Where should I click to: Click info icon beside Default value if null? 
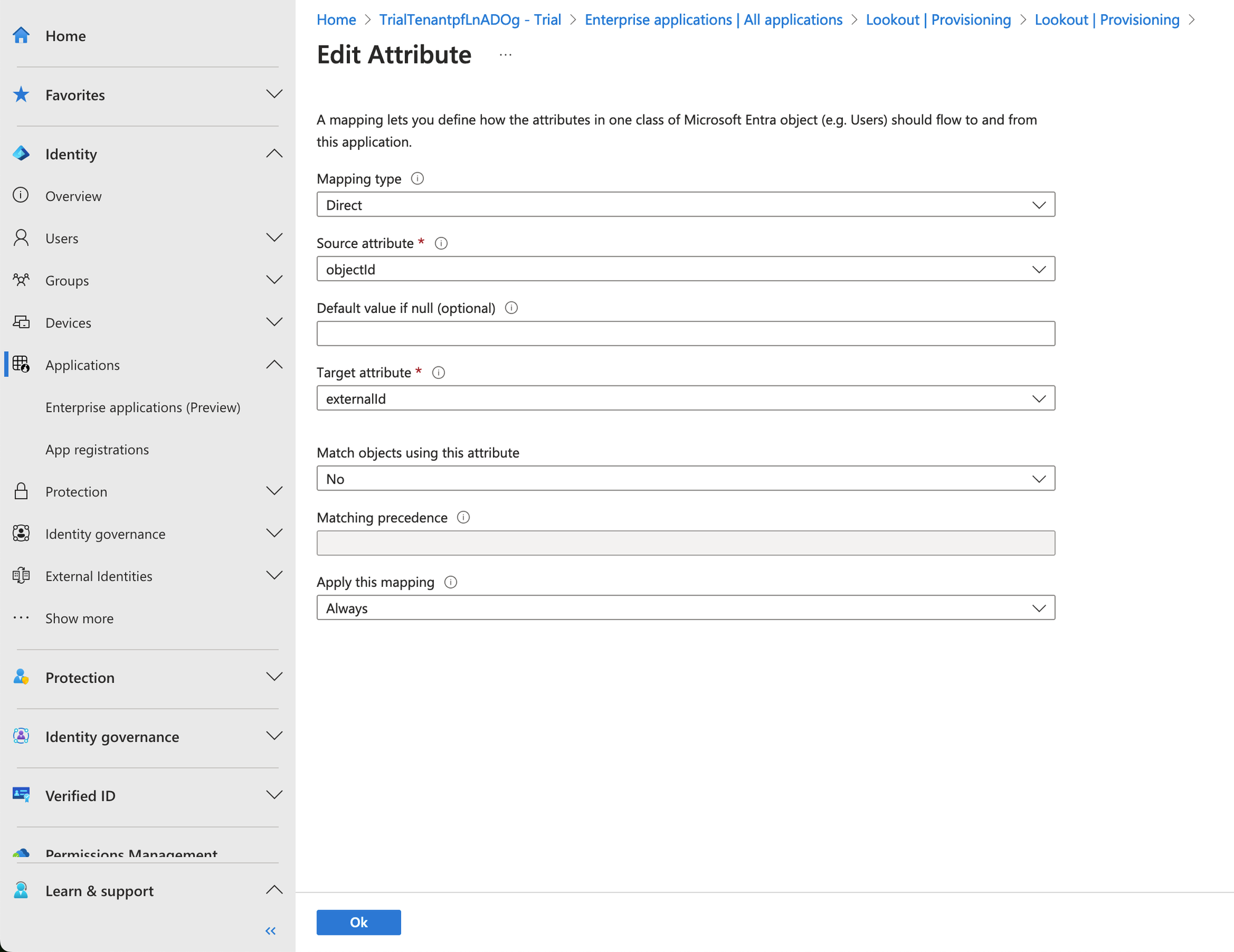(x=511, y=308)
